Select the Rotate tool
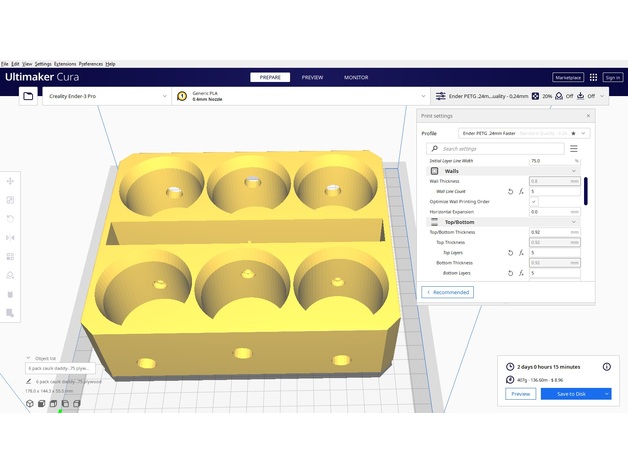The height and width of the screenshot is (472, 628). point(10,219)
